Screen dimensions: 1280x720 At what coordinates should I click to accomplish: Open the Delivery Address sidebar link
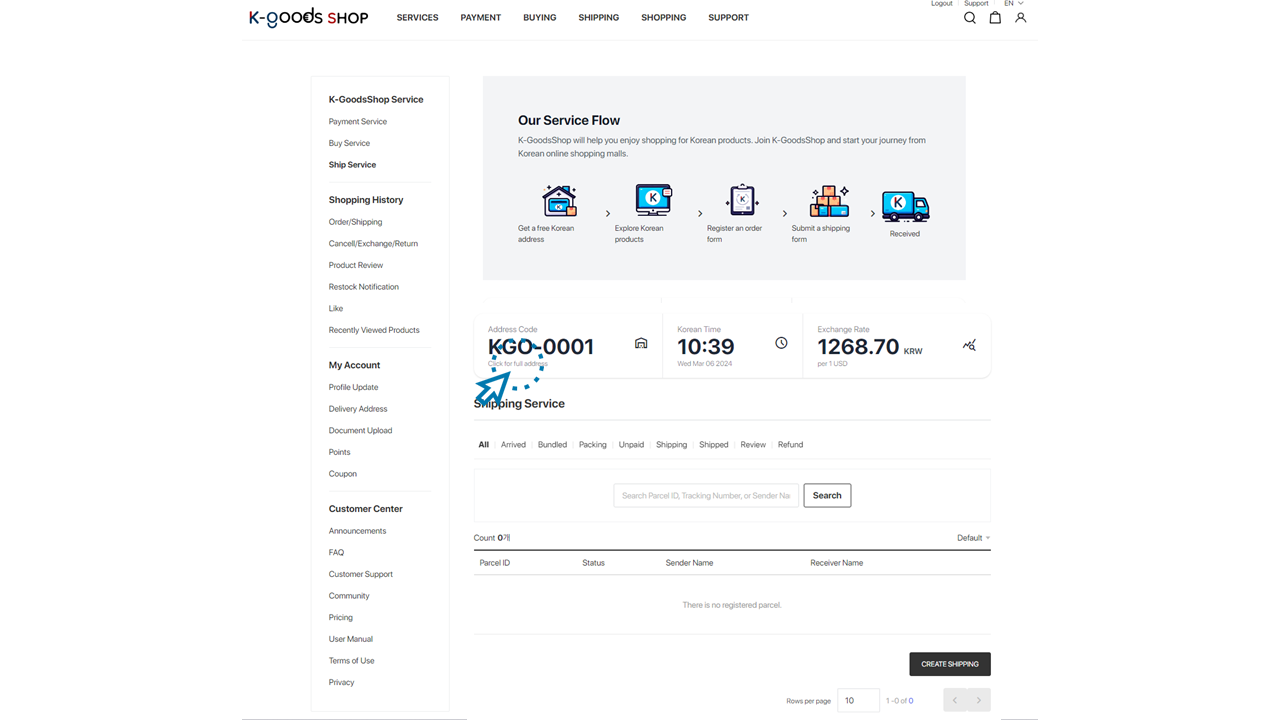coord(357,409)
